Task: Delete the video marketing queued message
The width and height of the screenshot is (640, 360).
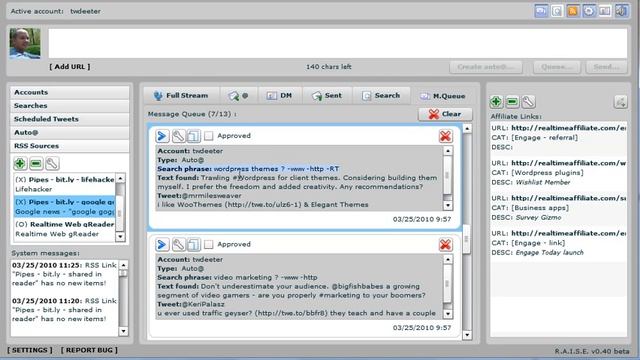Action: [445, 244]
